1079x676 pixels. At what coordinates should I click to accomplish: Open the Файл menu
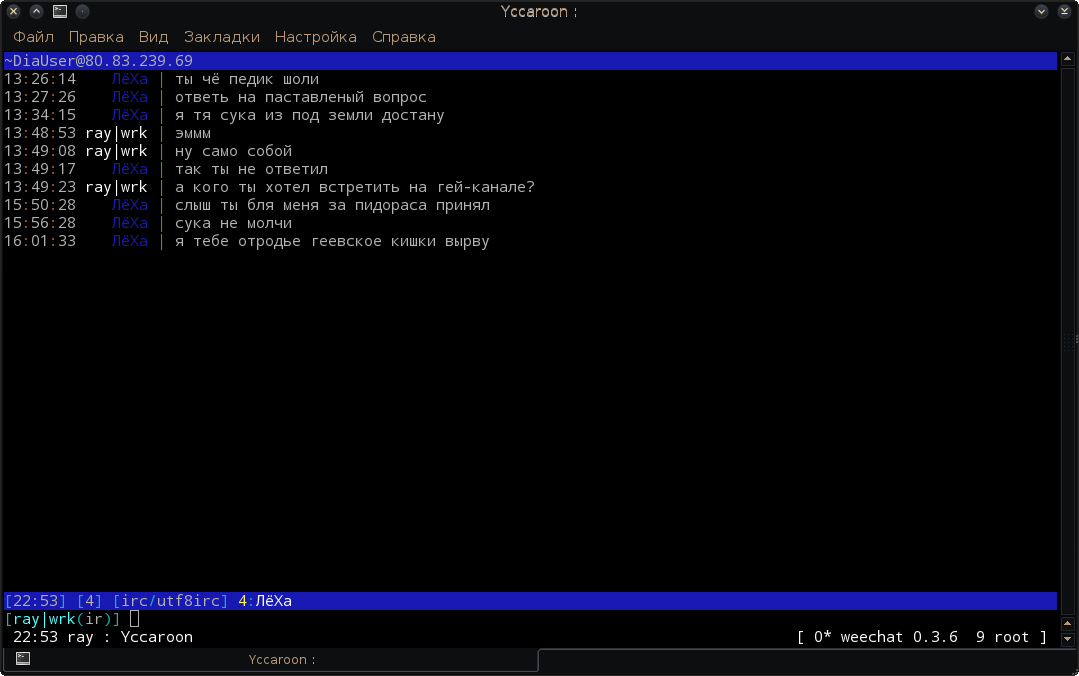pyautogui.click(x=33, y=37)
